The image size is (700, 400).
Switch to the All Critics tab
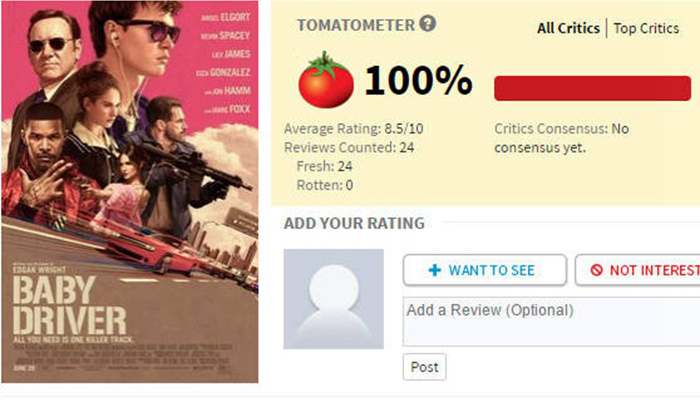tap(568, 28)
